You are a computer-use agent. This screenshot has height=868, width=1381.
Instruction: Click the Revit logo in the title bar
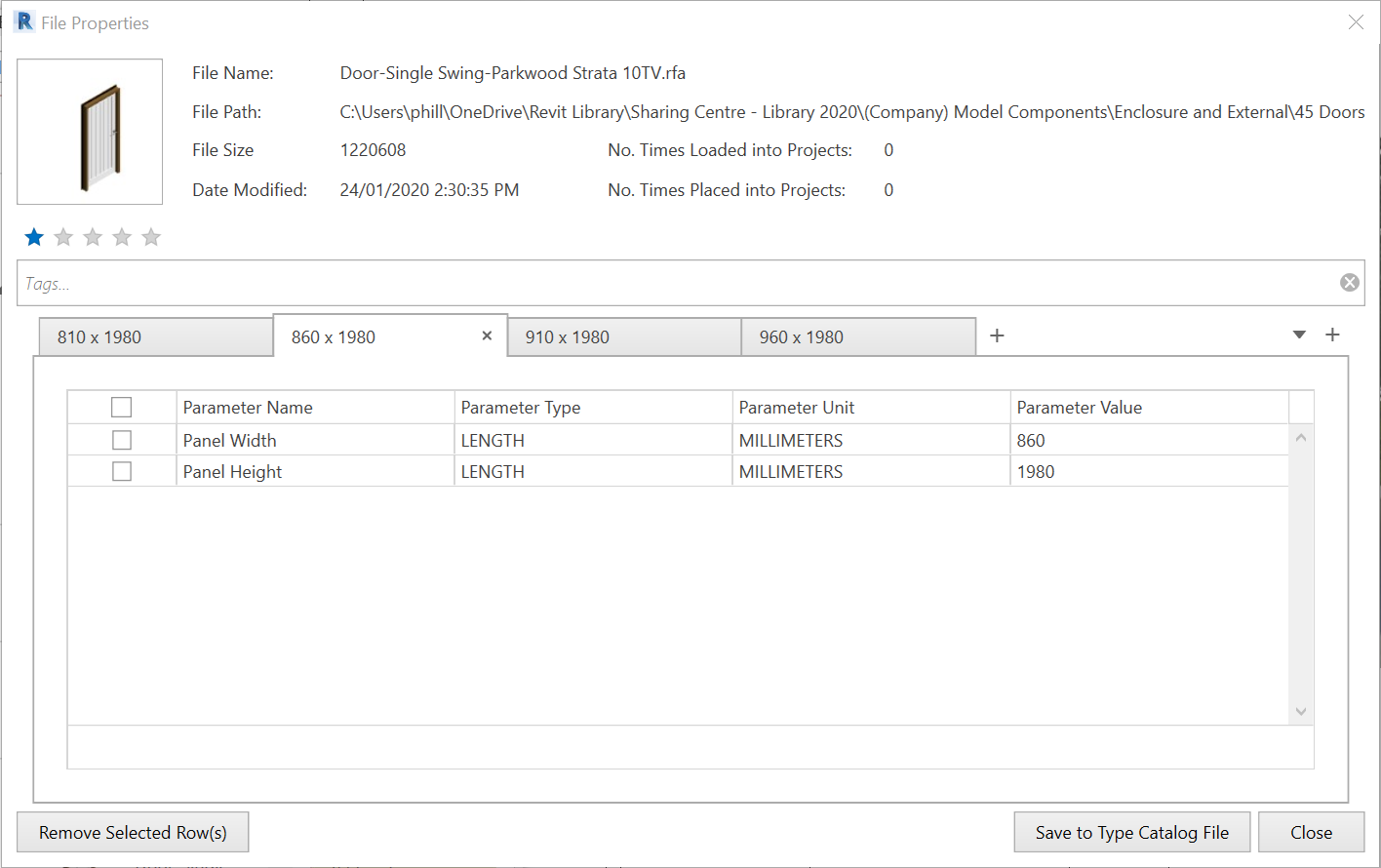[24, 21]
